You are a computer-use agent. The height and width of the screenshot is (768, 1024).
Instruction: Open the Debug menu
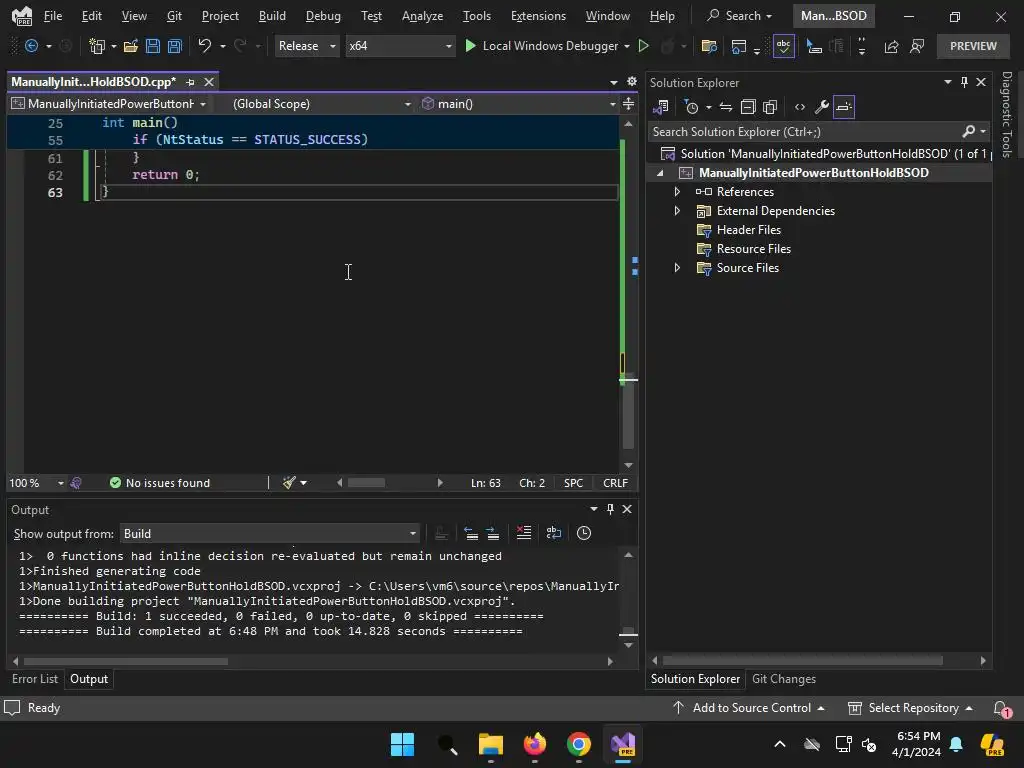323,16
